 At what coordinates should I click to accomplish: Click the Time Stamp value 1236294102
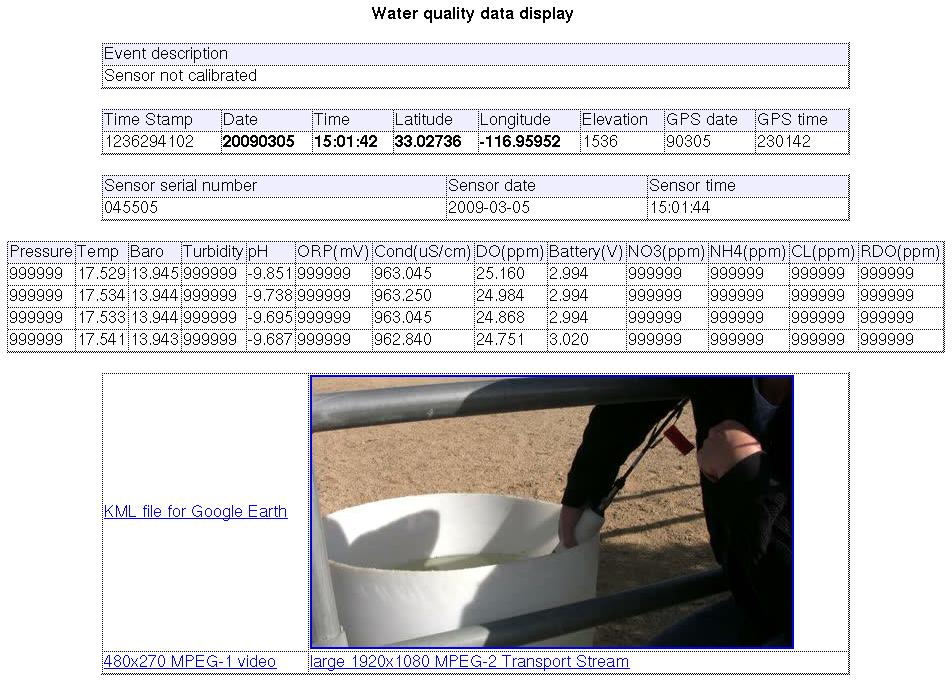[x=149, y=141]
